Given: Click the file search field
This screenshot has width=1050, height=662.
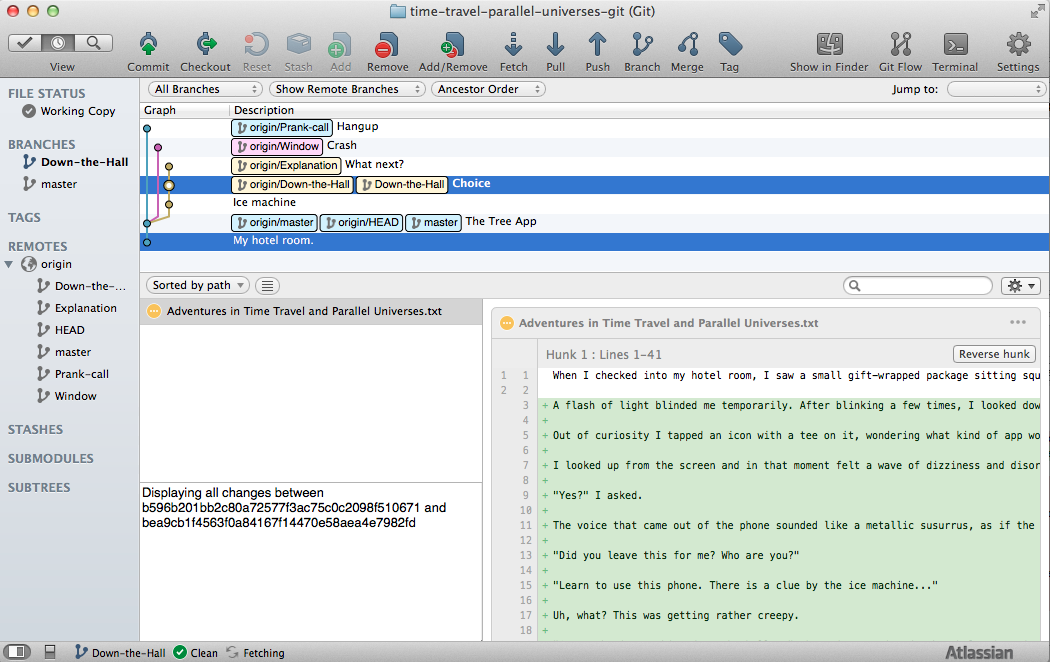Looking at the screenshot, I should 917,286.
